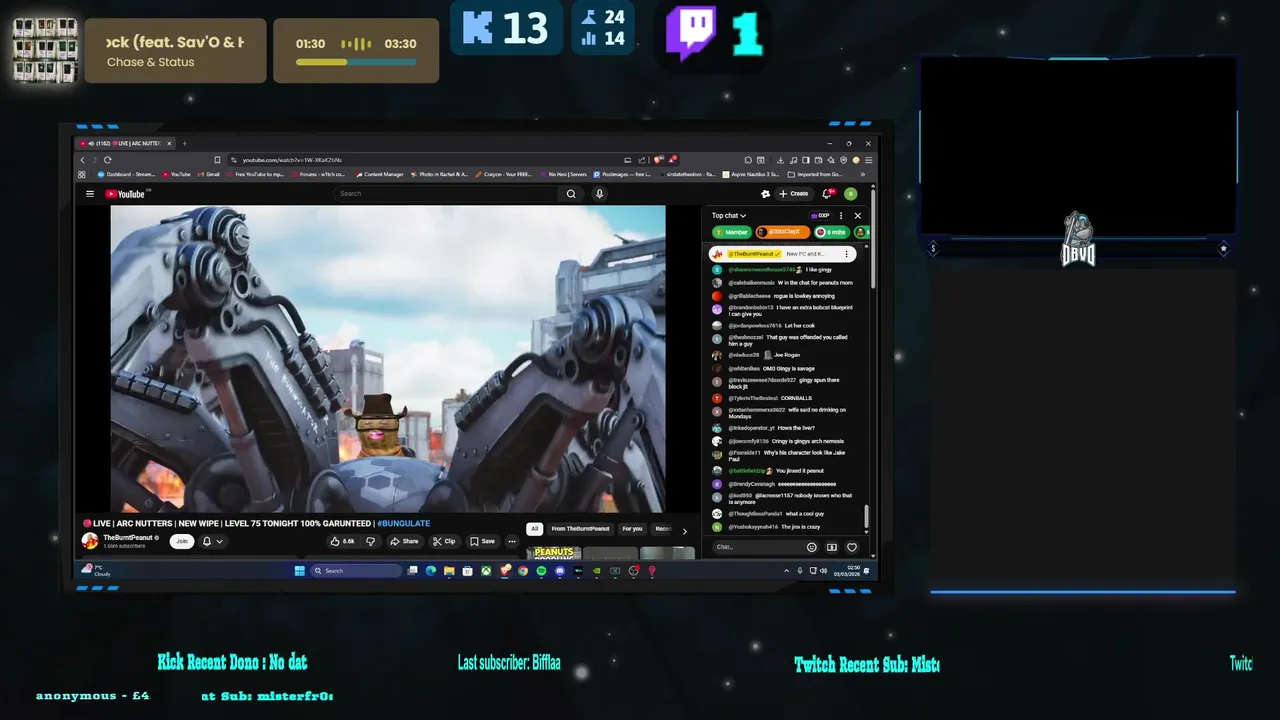The image size is (1280, 720).
Task: Open emoji picker in chat input
Action: (x=811, y=547)
